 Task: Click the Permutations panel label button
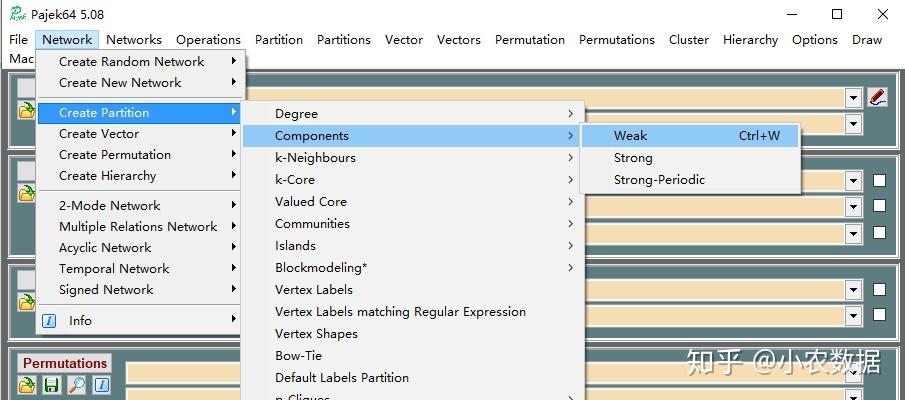pos(65,363)
